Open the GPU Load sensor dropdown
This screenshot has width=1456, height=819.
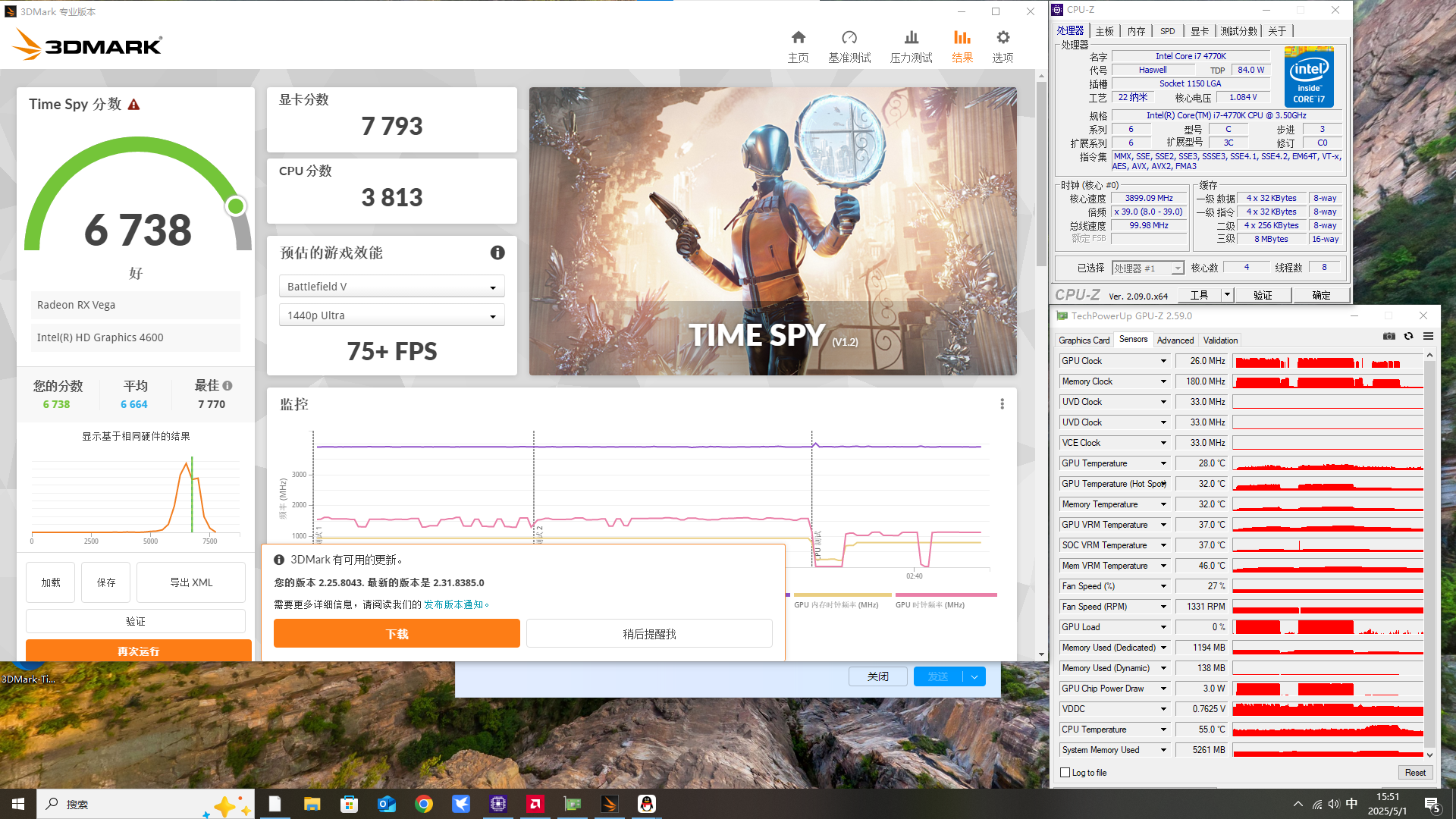pyautogui.click(x=1163, y=627)
